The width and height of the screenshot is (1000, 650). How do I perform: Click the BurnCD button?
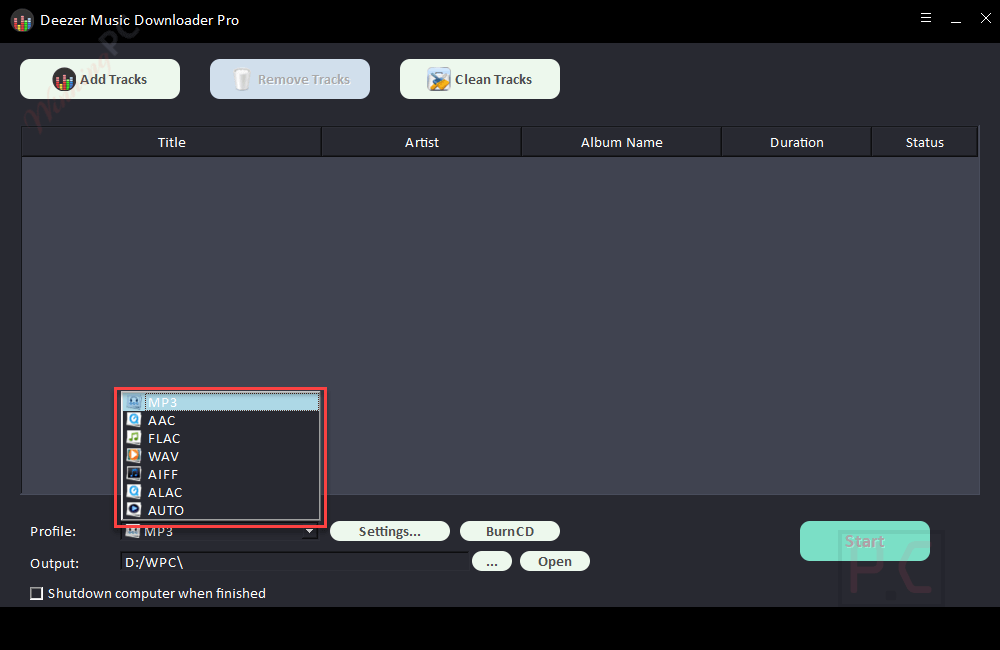pyautogui.click(x=510, y=531)
